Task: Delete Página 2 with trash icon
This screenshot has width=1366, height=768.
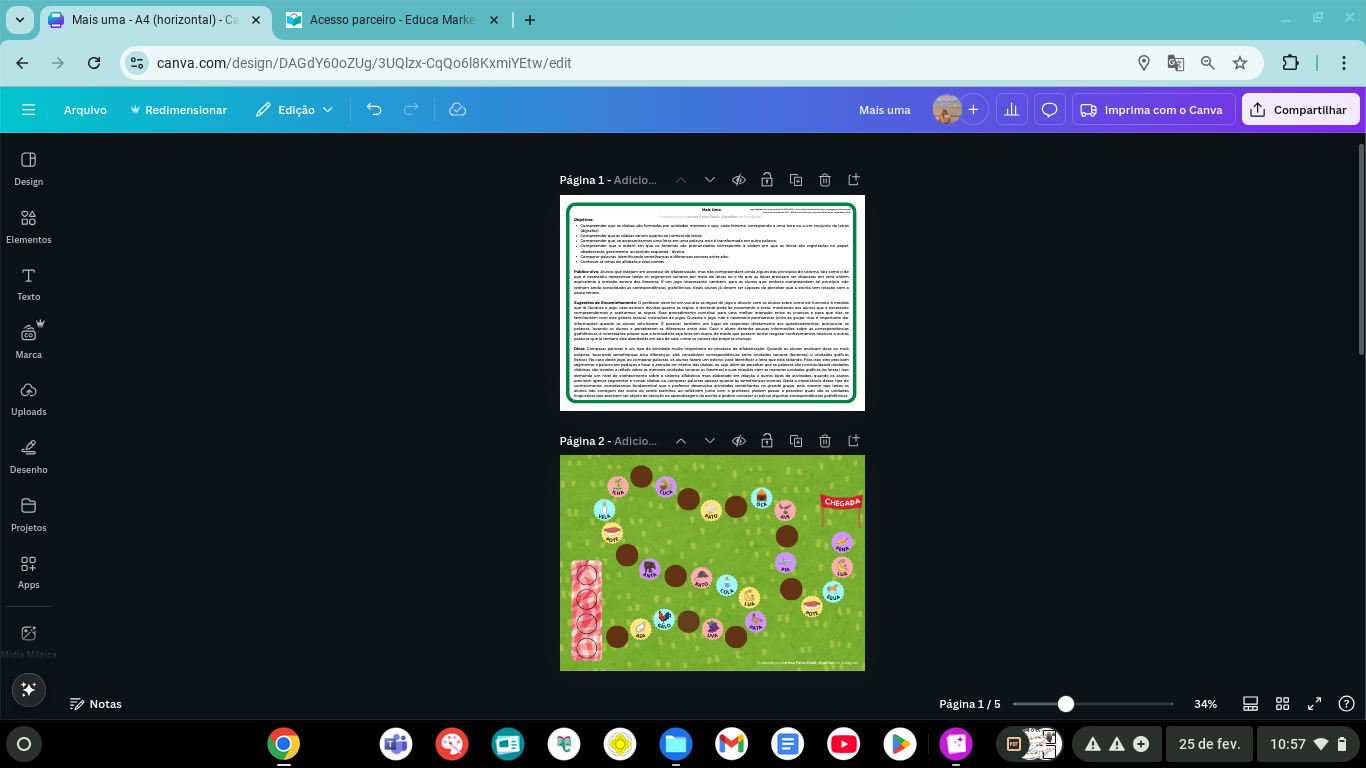Action: point(825,441)
